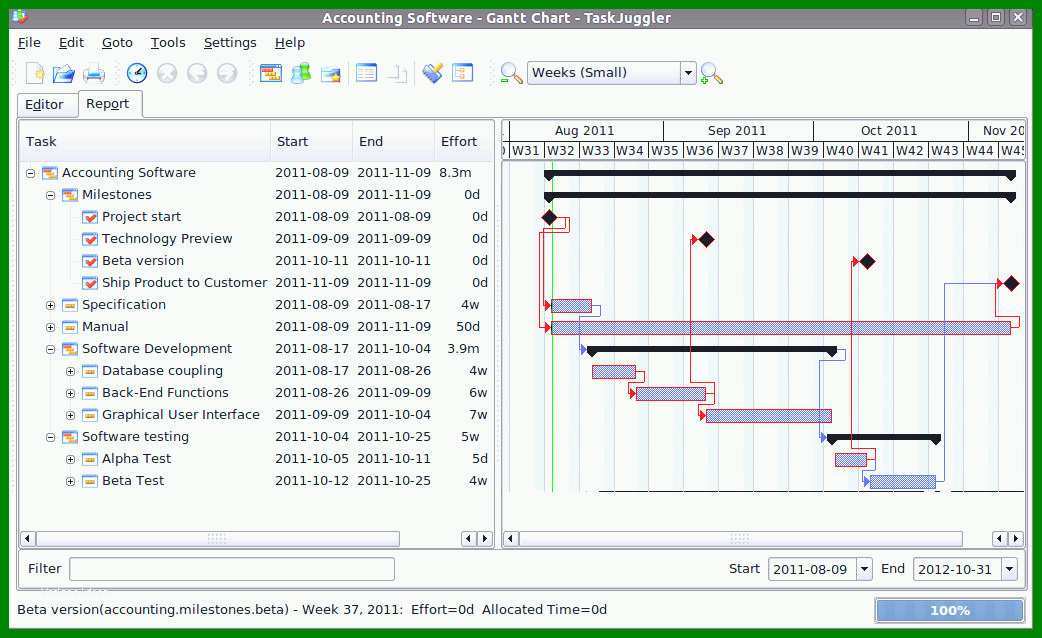Click the greyed-out back arrow icon
The width and height of the screenshot is (1042, 638).
click(x=197, y=73)
